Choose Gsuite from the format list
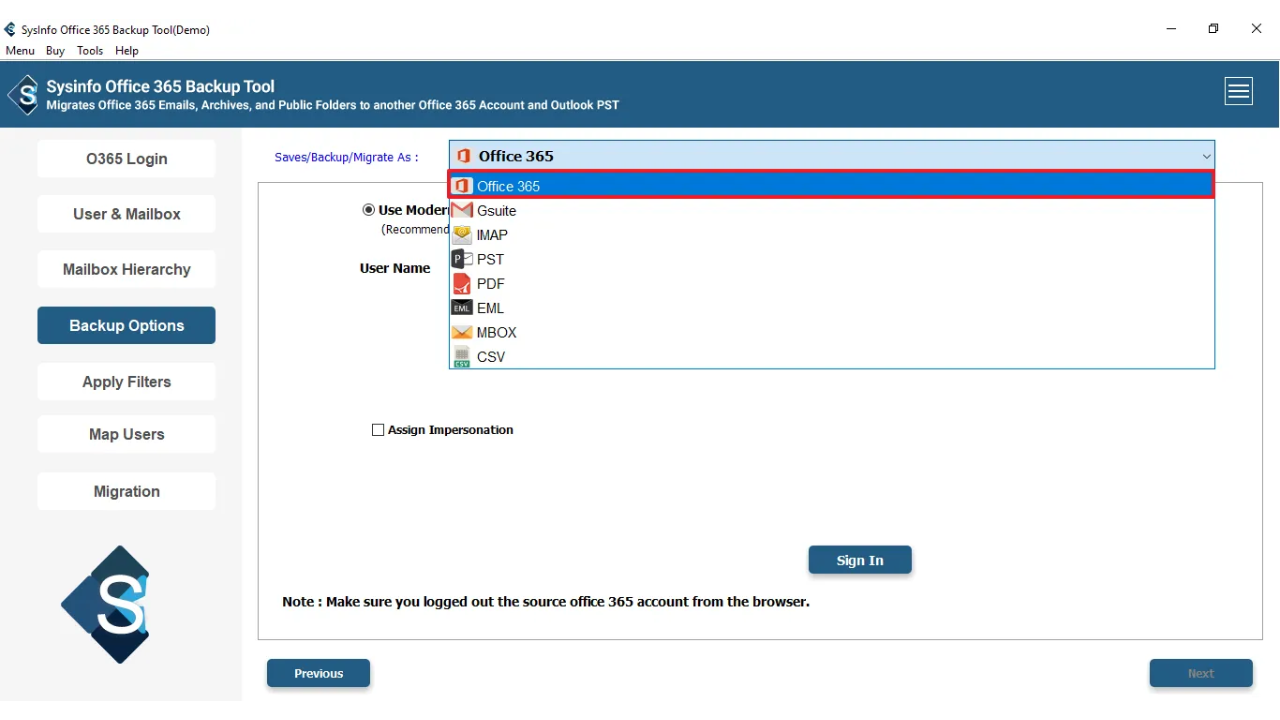The height and width of the screenshot is (720, 1280). (x=832, y=210)
